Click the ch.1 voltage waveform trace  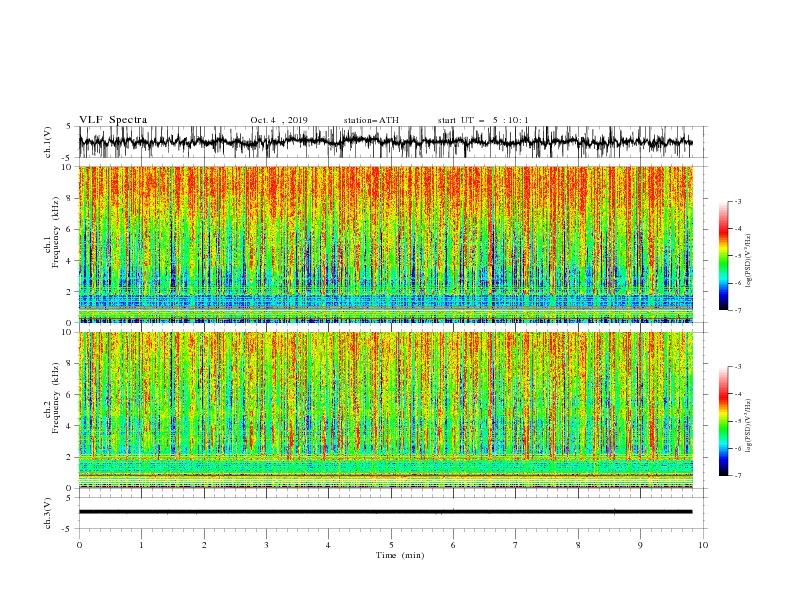tap(385, 142)
